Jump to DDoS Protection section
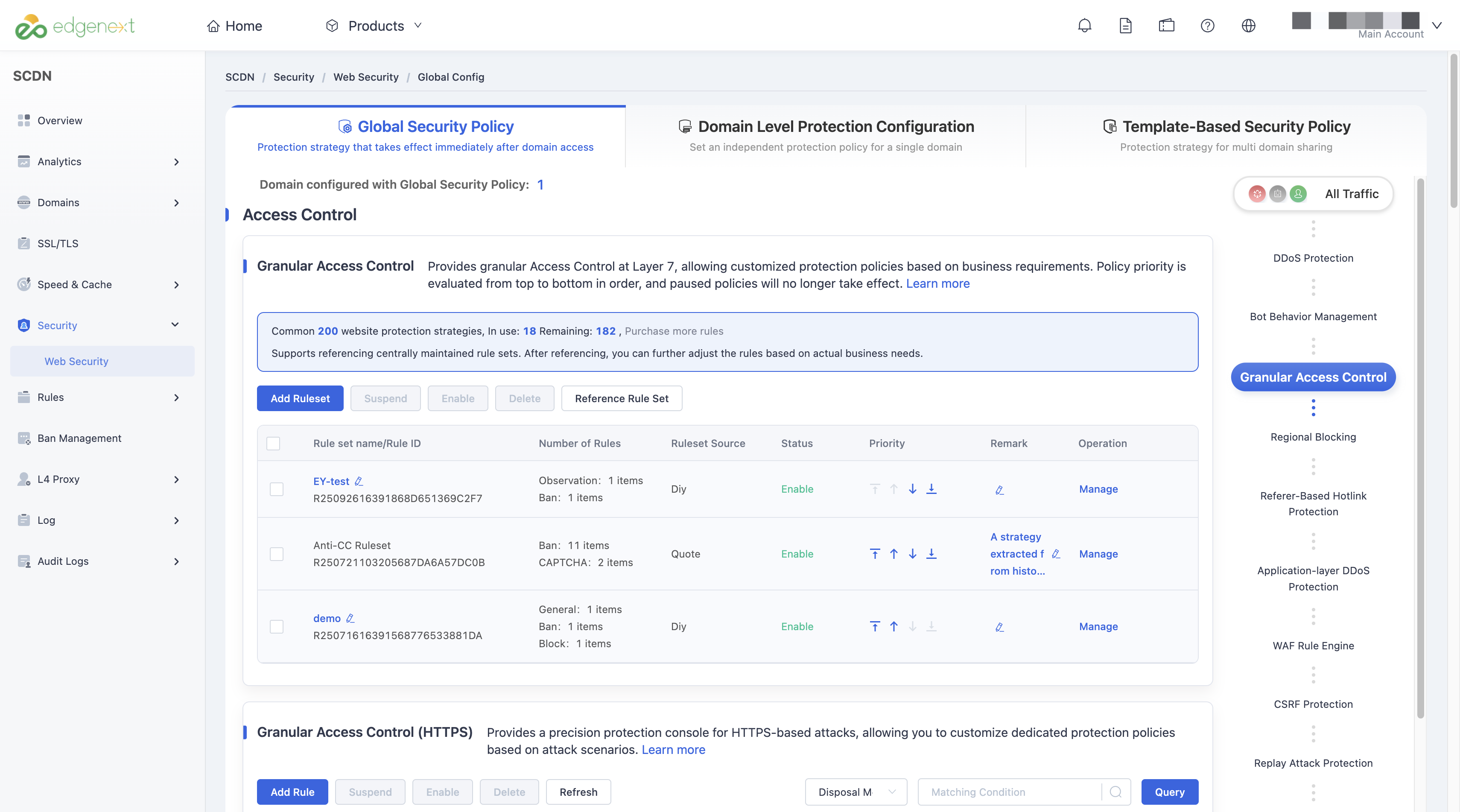Viewport: 1460px width, 812px height. coord(1313,258)
